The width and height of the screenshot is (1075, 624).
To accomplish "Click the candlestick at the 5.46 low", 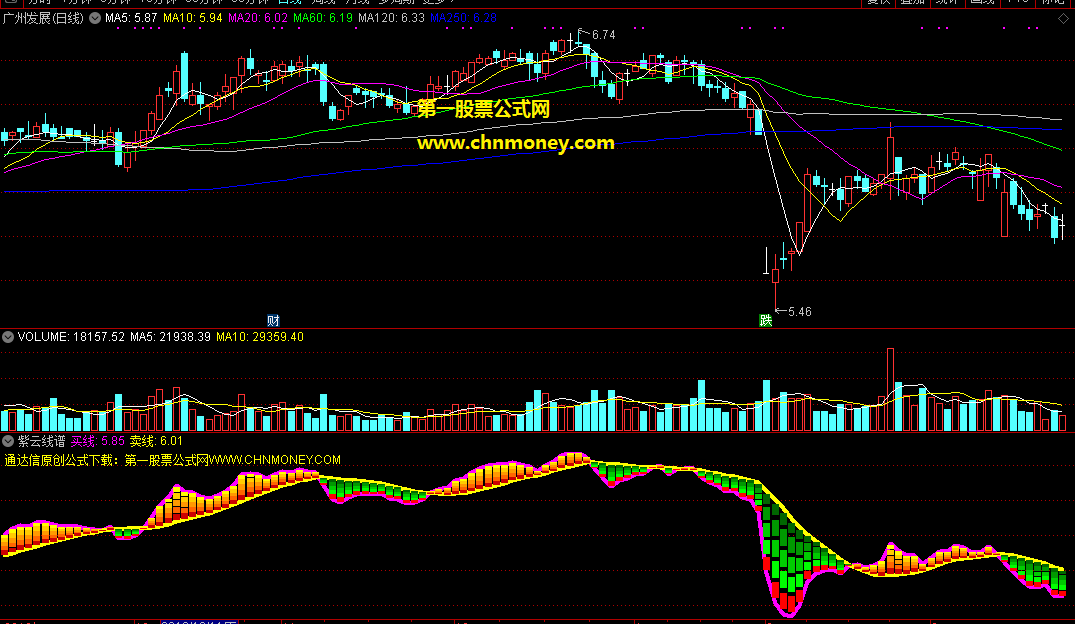I will pos(775,277).
